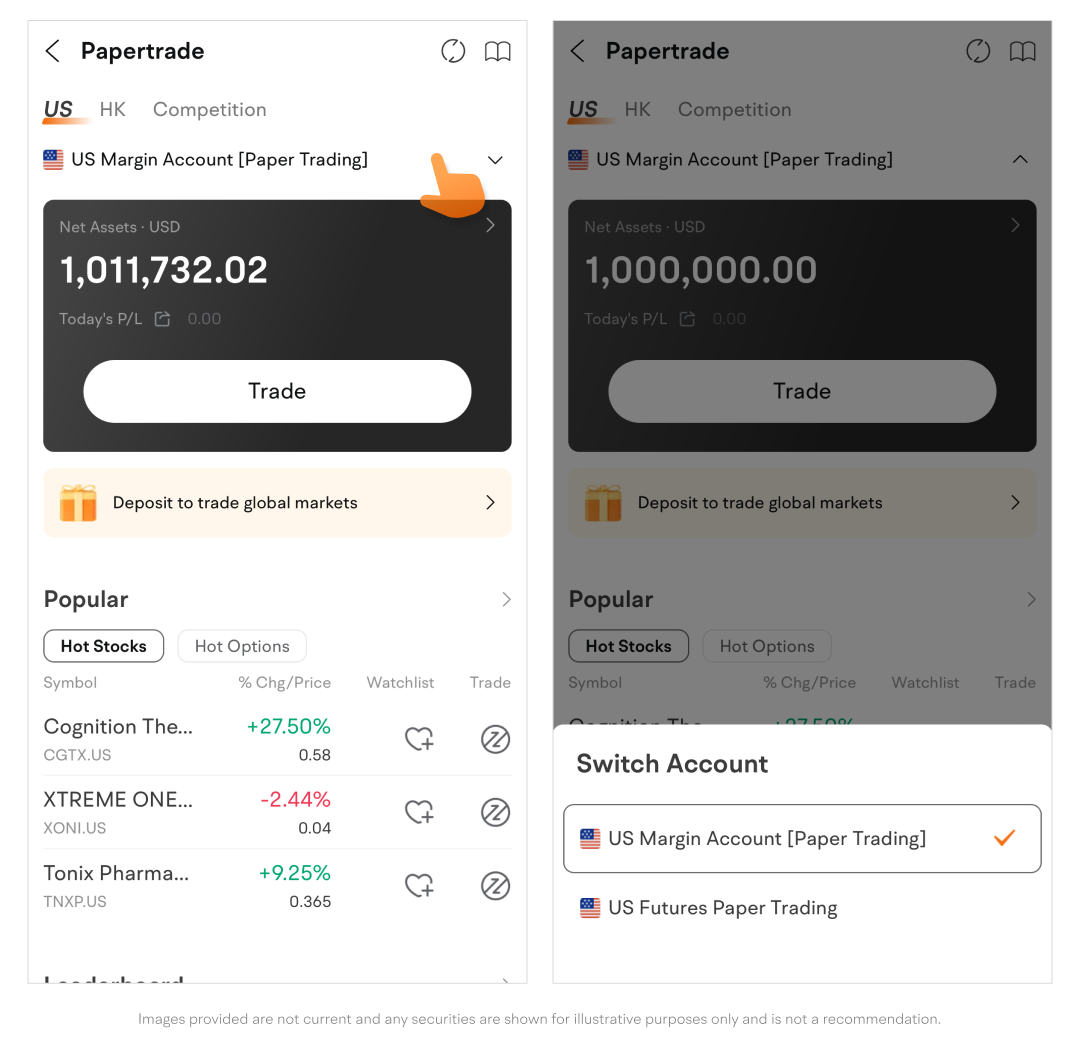
Task: Expand the Popular section arrow on left screen
Action: (x=506, y=599)
